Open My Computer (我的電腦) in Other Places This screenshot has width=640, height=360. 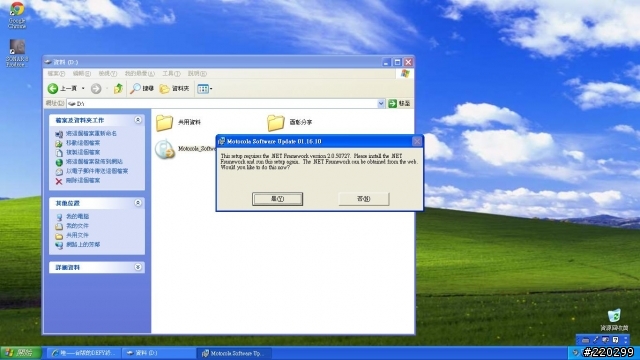[78, 216]
